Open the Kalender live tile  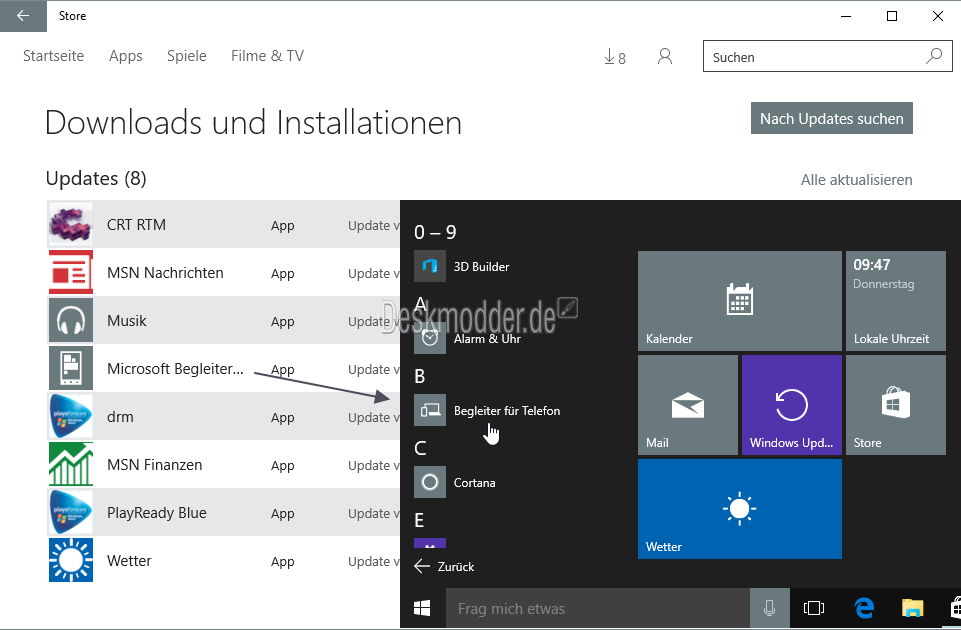point(739,300)
